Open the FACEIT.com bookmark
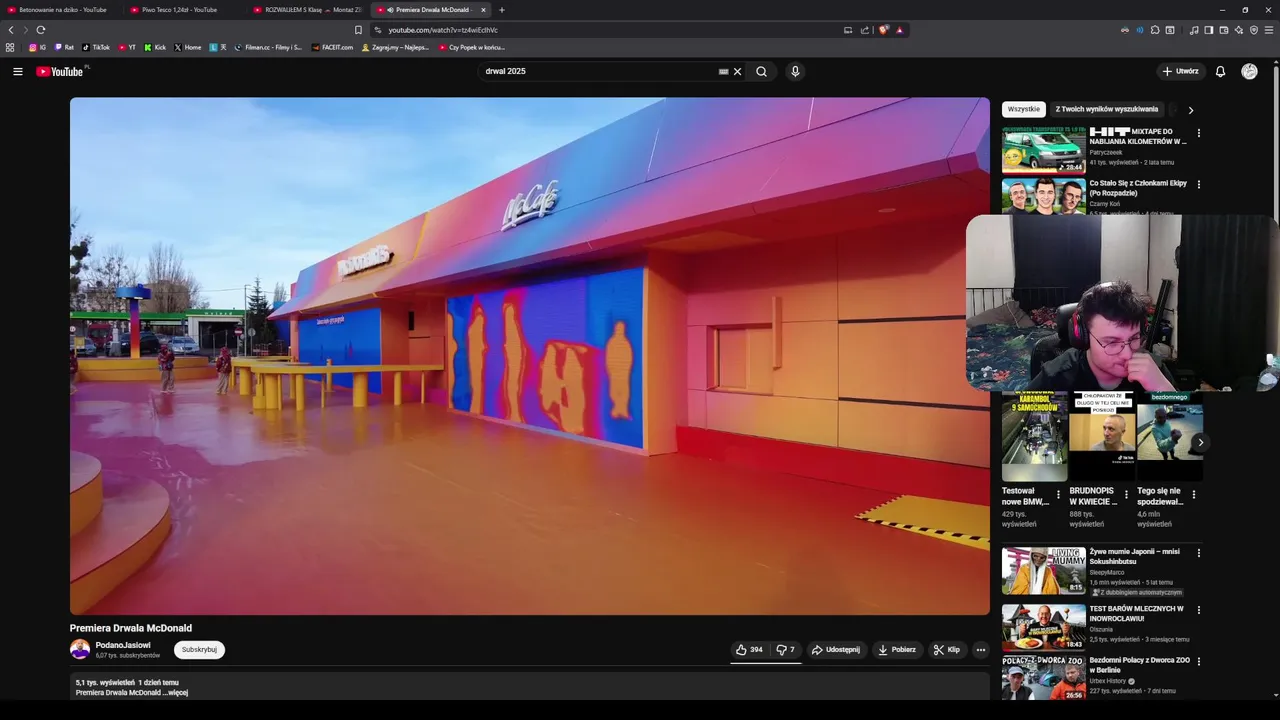The width and height of the screenshot is (1280, 720). pos(332,47)
